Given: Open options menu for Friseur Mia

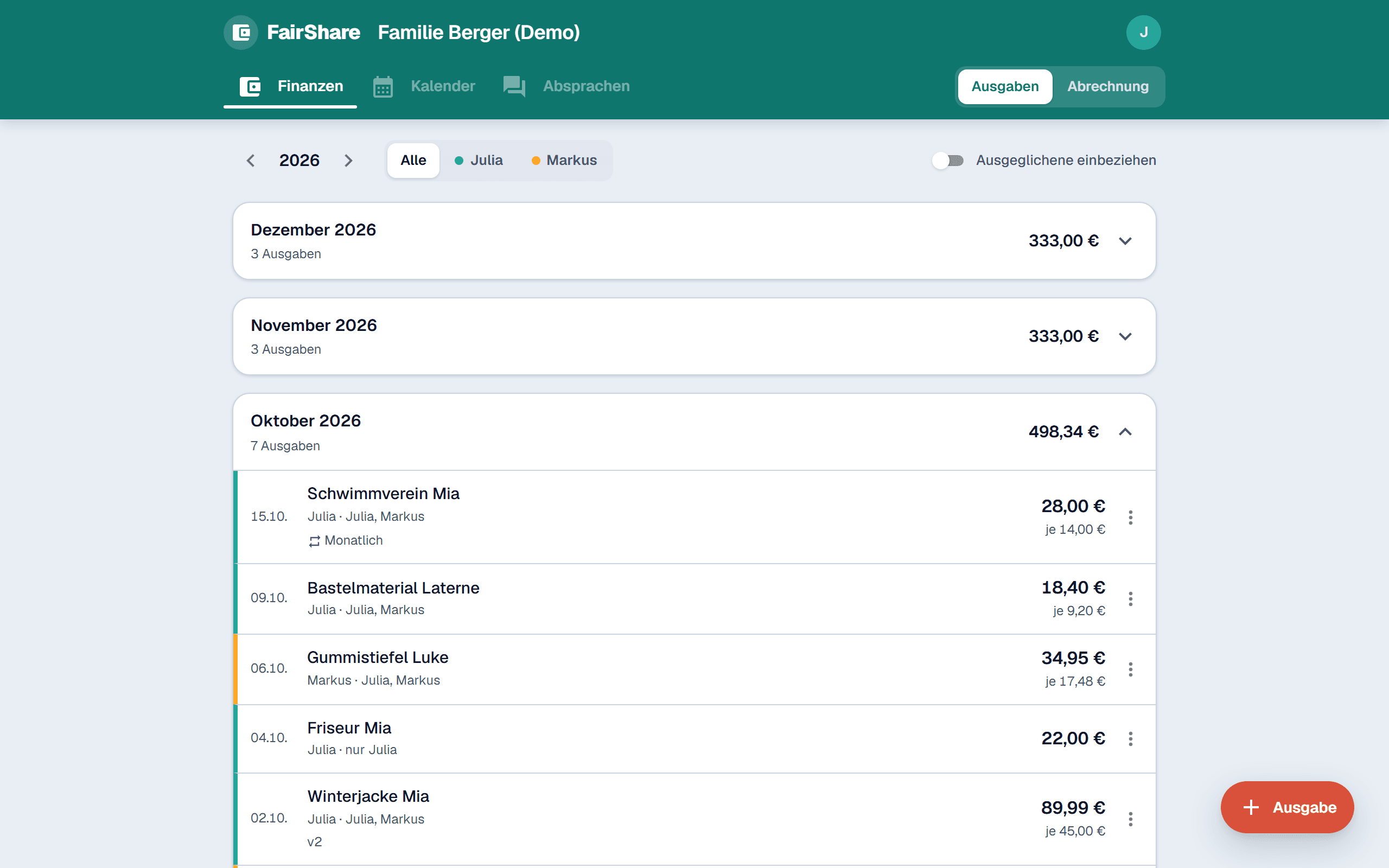Looking at the screenshot, I should click(1130, 739).
